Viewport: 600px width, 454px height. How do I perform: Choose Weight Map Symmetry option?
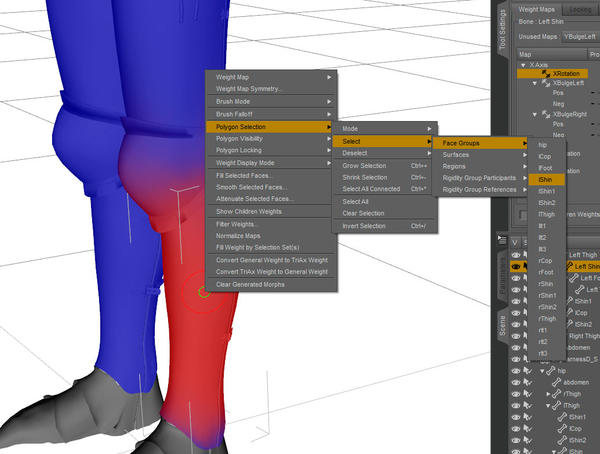(271, 89)
